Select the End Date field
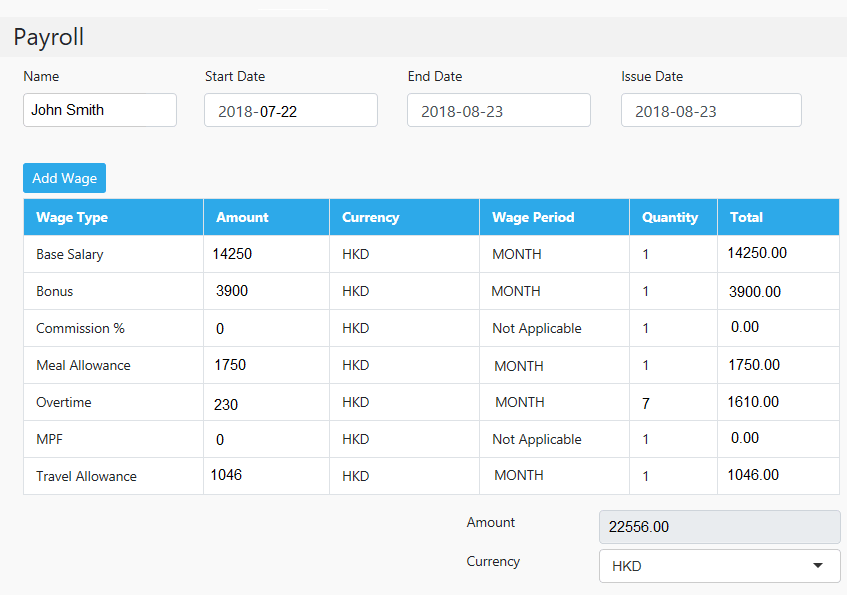 (499, 110)
